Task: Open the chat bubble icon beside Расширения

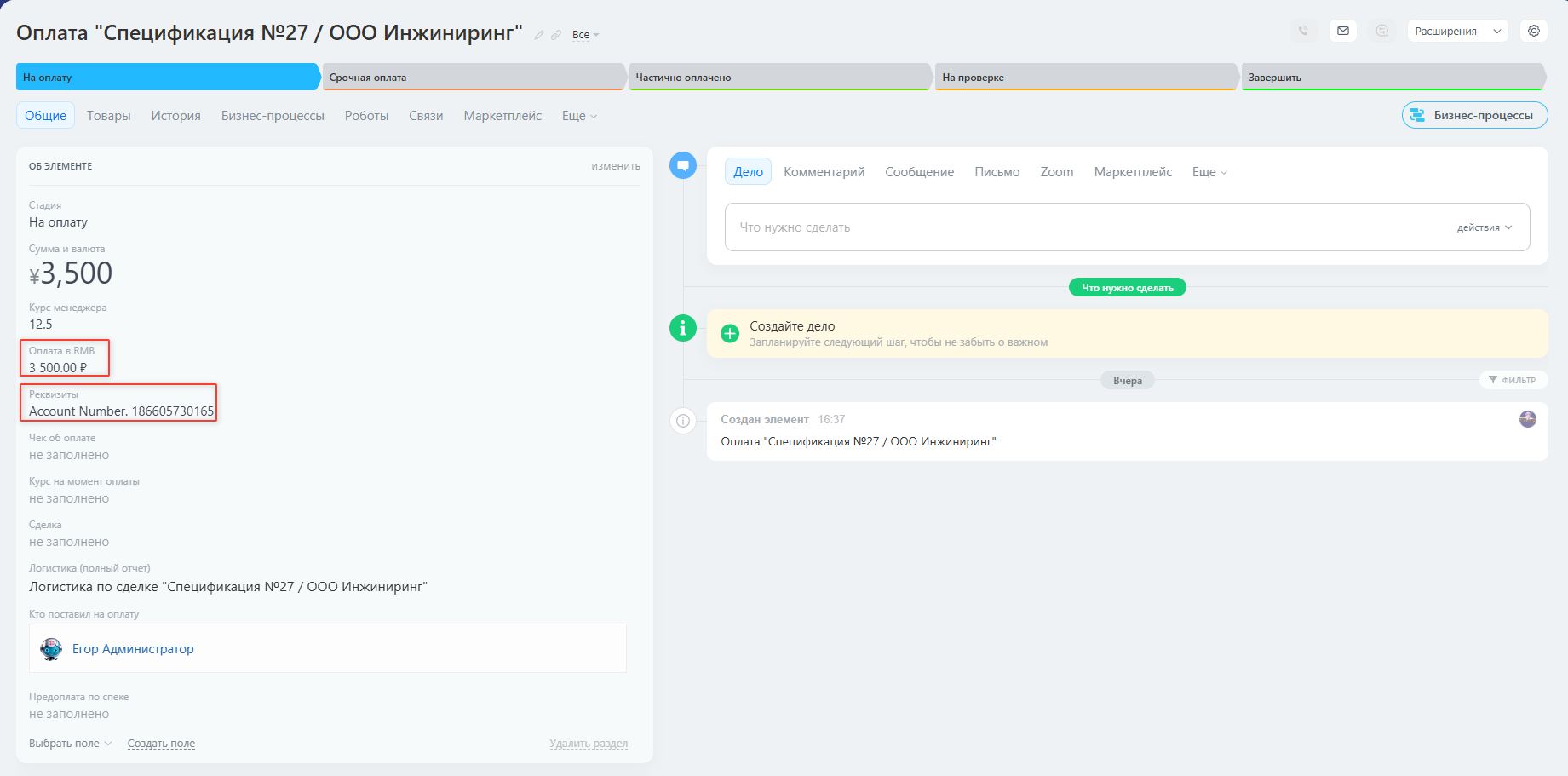Action: pyautogui.click(x=1382, y=31)
